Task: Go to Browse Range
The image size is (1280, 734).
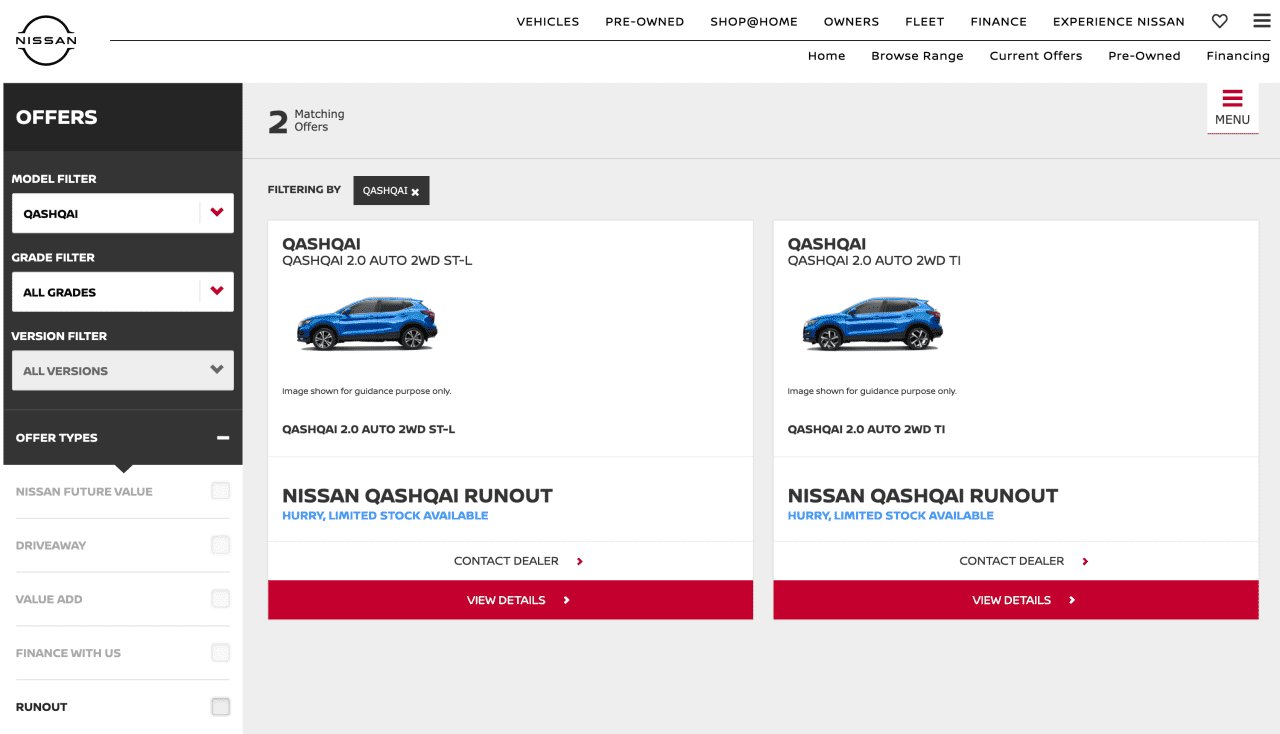Action: [x=917, y=56]
